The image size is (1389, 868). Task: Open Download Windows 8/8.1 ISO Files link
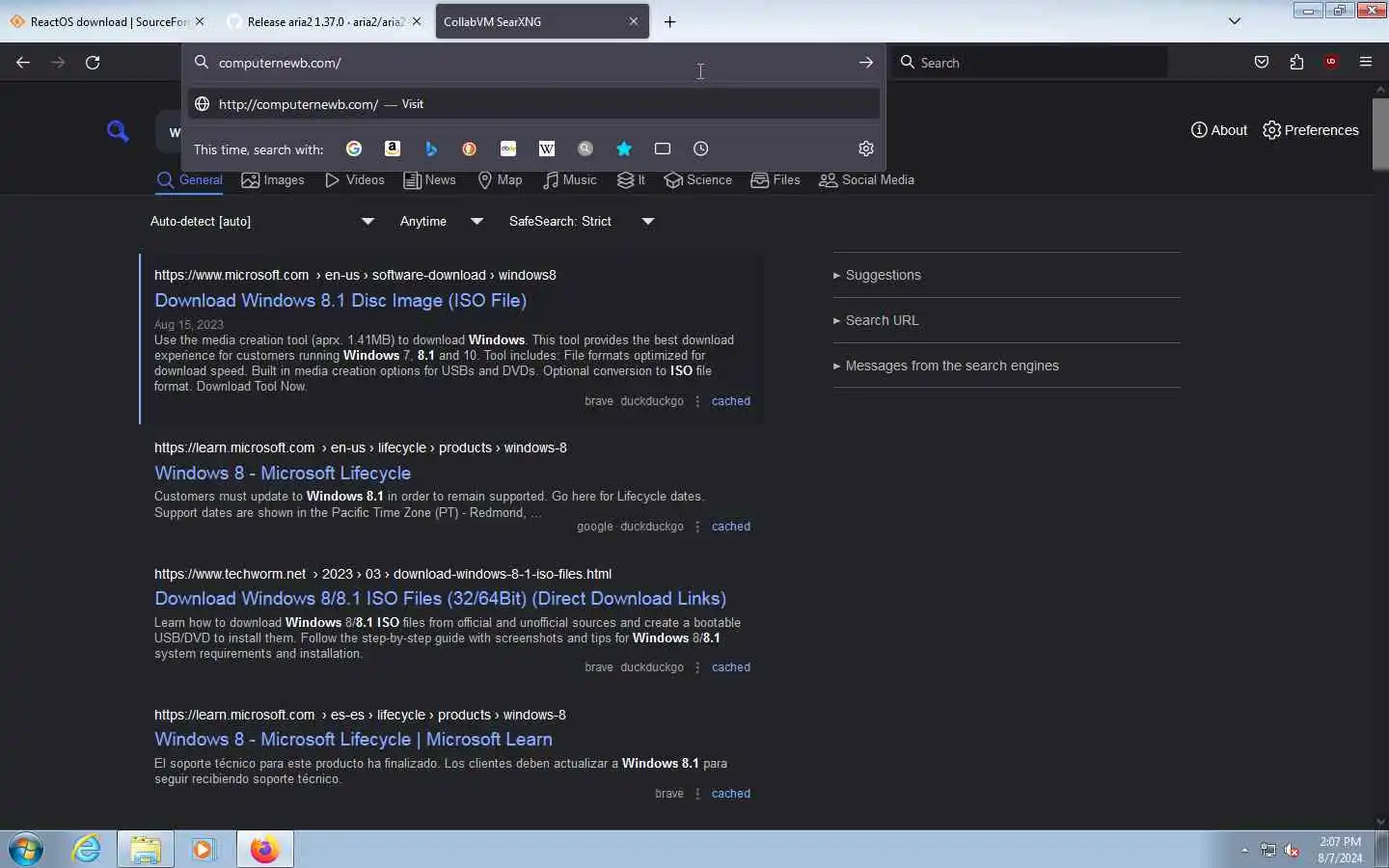(440, 599)
